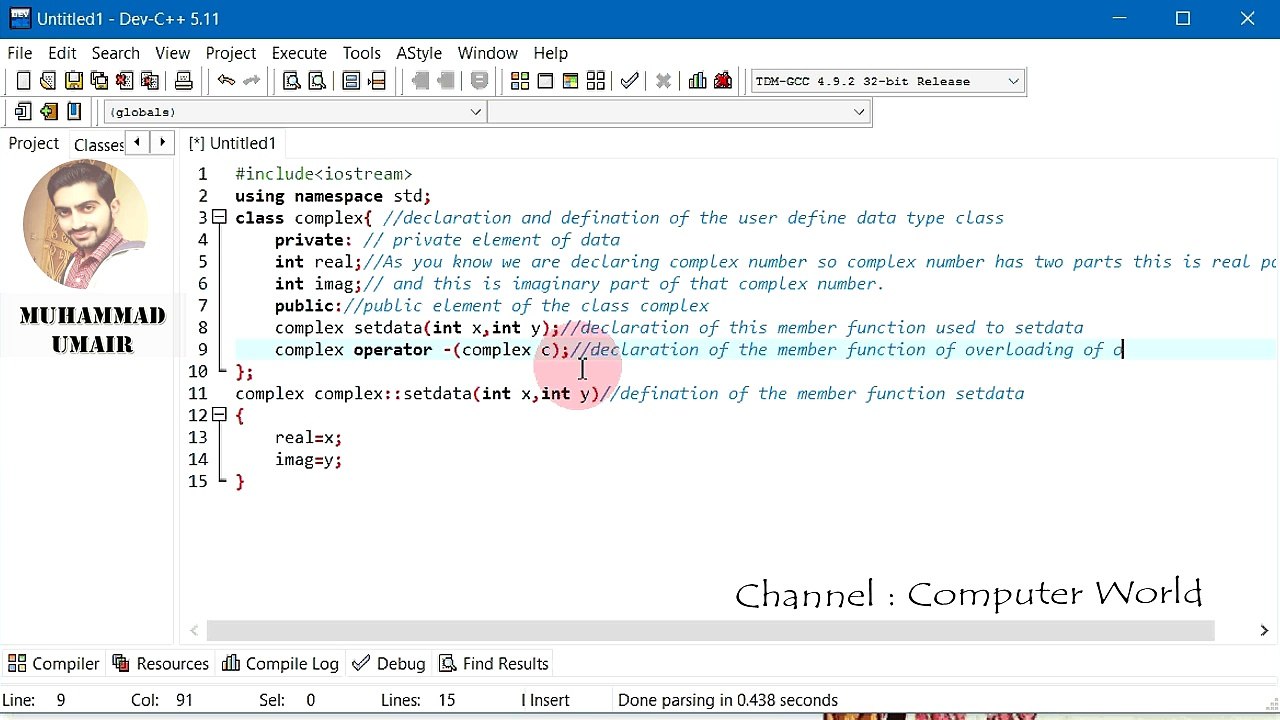Open the Find Results bottom tab
The image size is (1280, 720).
click(x=494, y=664)
